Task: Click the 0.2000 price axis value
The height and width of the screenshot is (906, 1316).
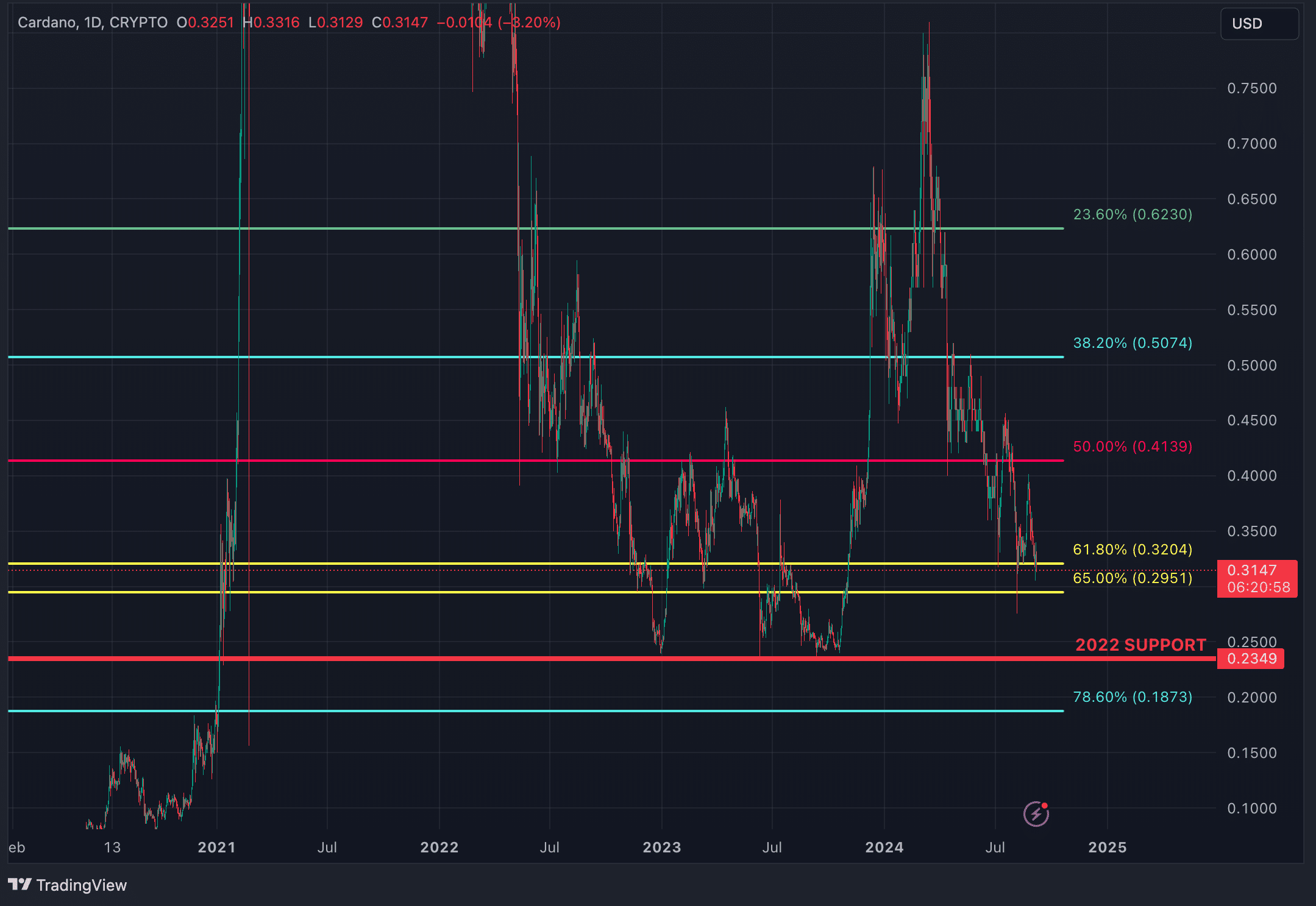Action: pos(1252,698)
